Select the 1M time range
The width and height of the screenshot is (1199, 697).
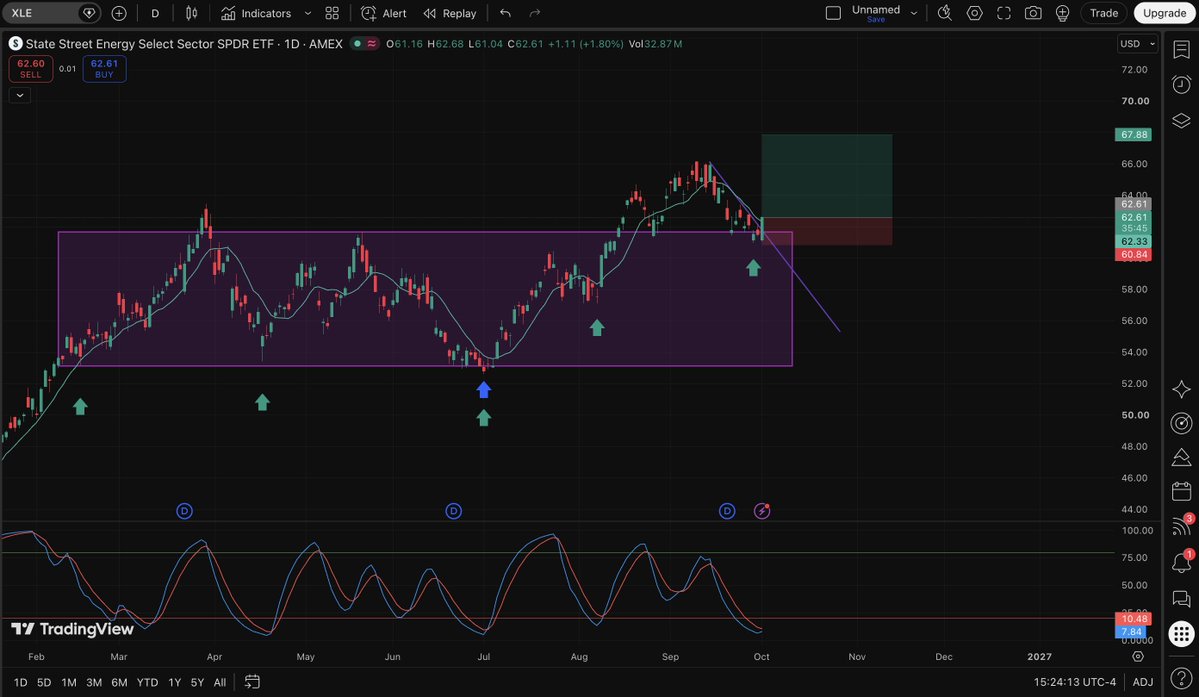(69, 682)
